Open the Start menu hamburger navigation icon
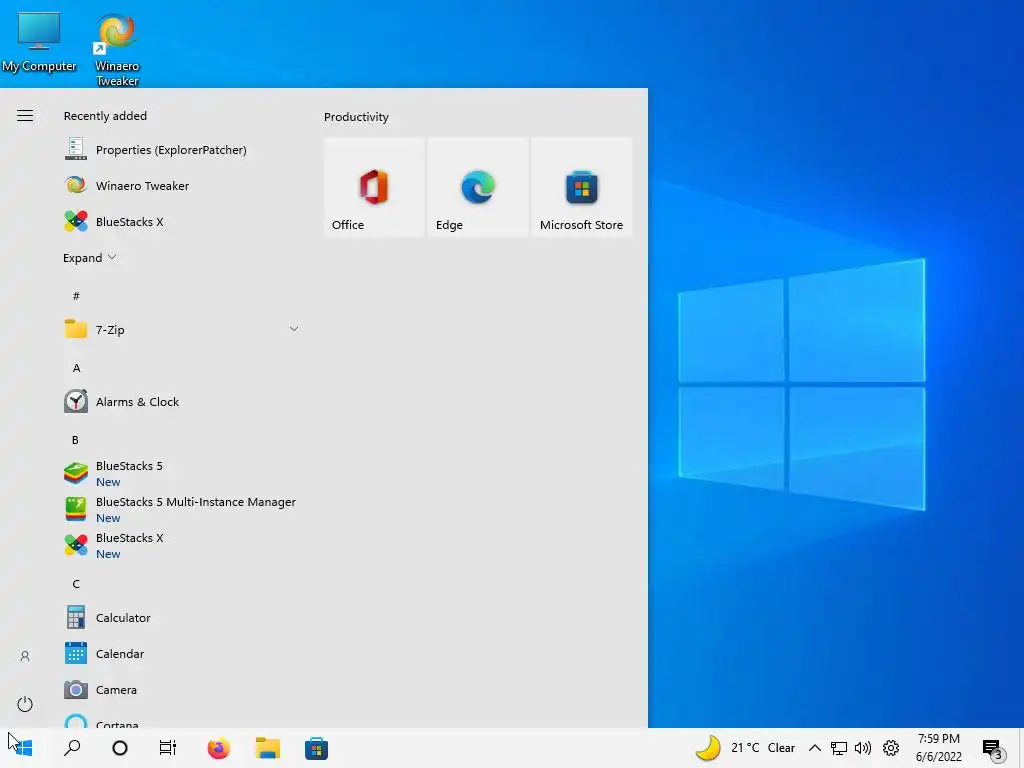Screen dimensions: 1024x768 [25, 116]
